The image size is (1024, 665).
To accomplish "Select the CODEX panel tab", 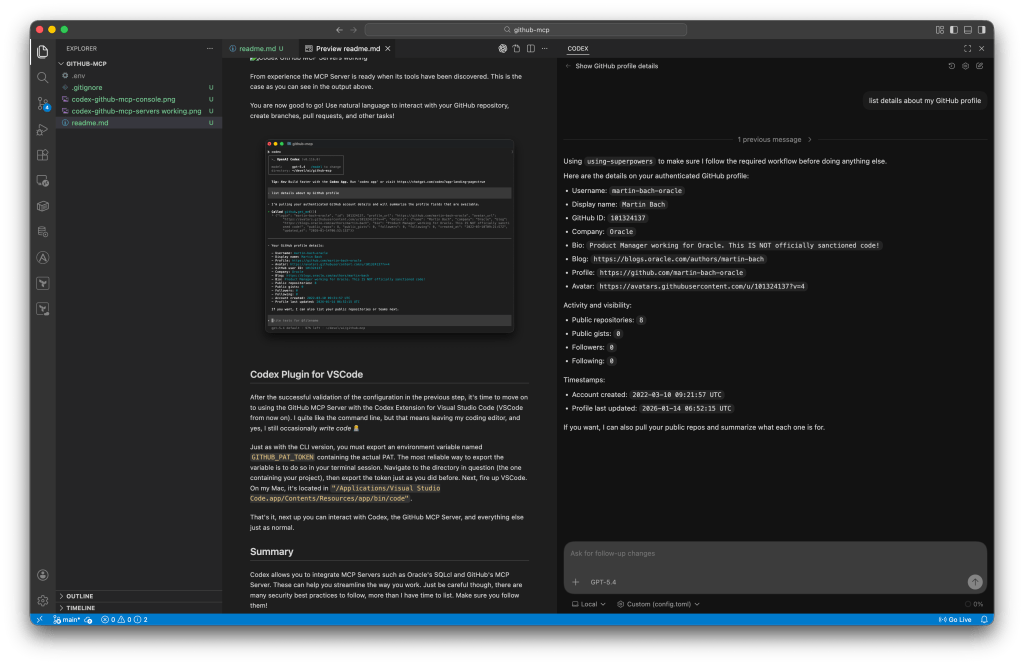I will [578, 48].
